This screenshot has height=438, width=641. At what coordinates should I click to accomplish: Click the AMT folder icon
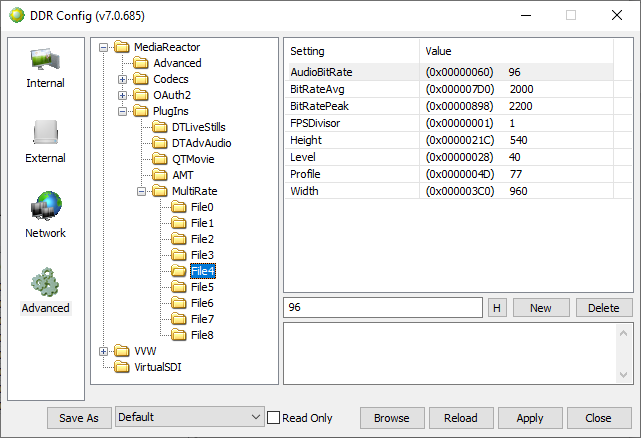[x=159, y=175]
